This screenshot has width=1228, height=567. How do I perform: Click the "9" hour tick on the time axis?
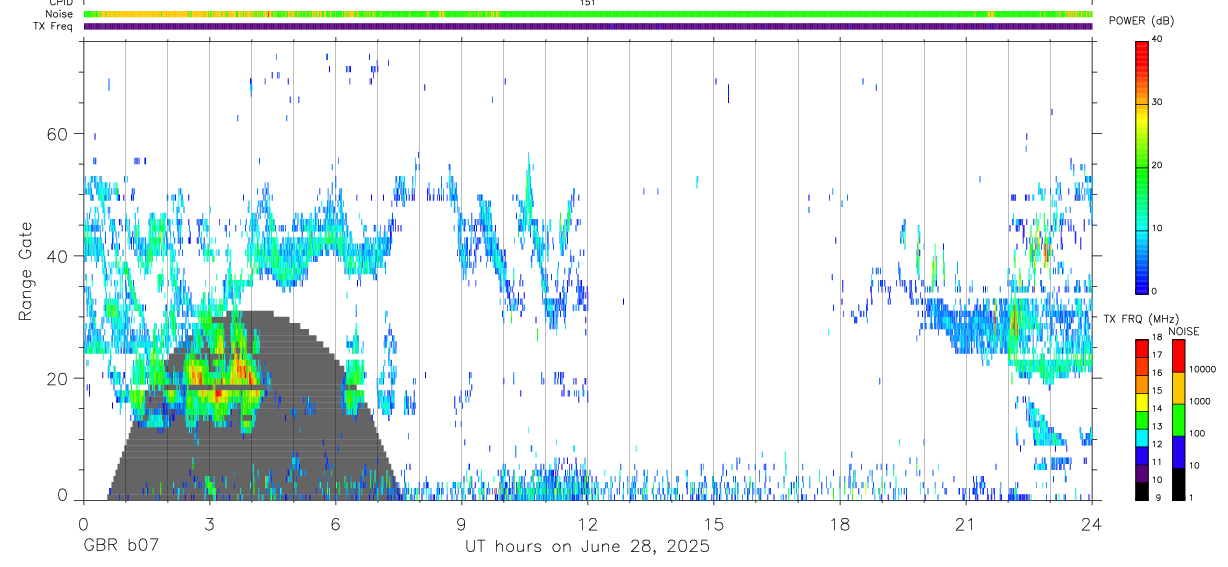pos(461,523)
